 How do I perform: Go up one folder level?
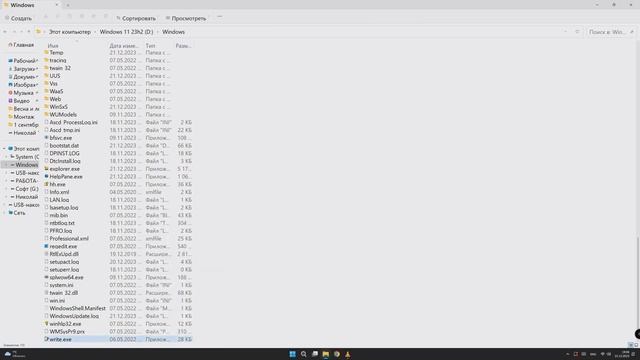pos(29,32)
